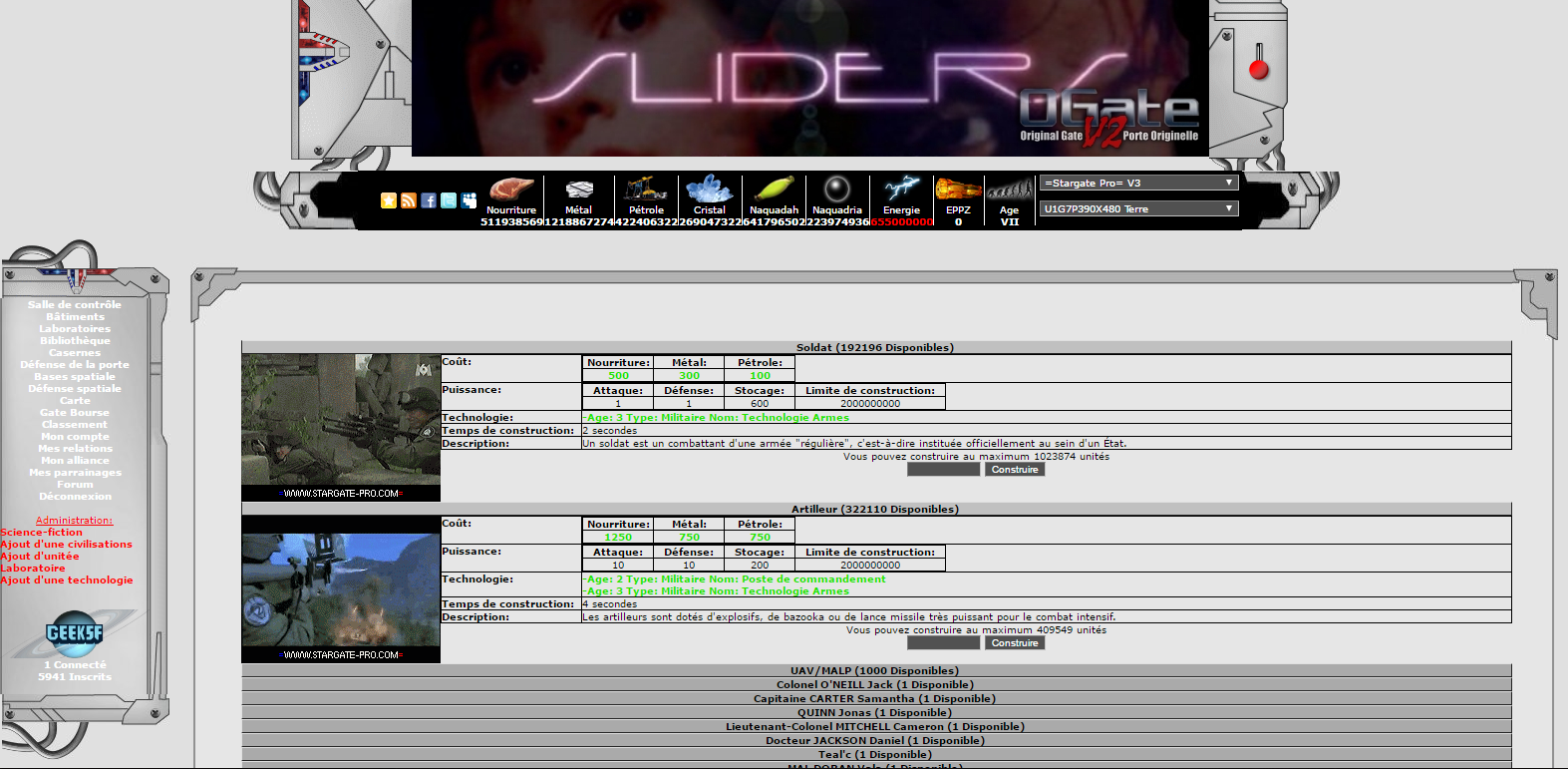Open Bases spatiale menu item

[75, 377]
